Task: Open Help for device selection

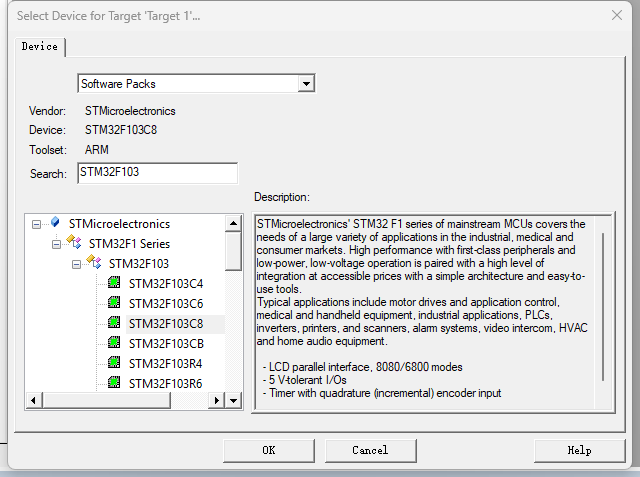Action: [580, 450]
